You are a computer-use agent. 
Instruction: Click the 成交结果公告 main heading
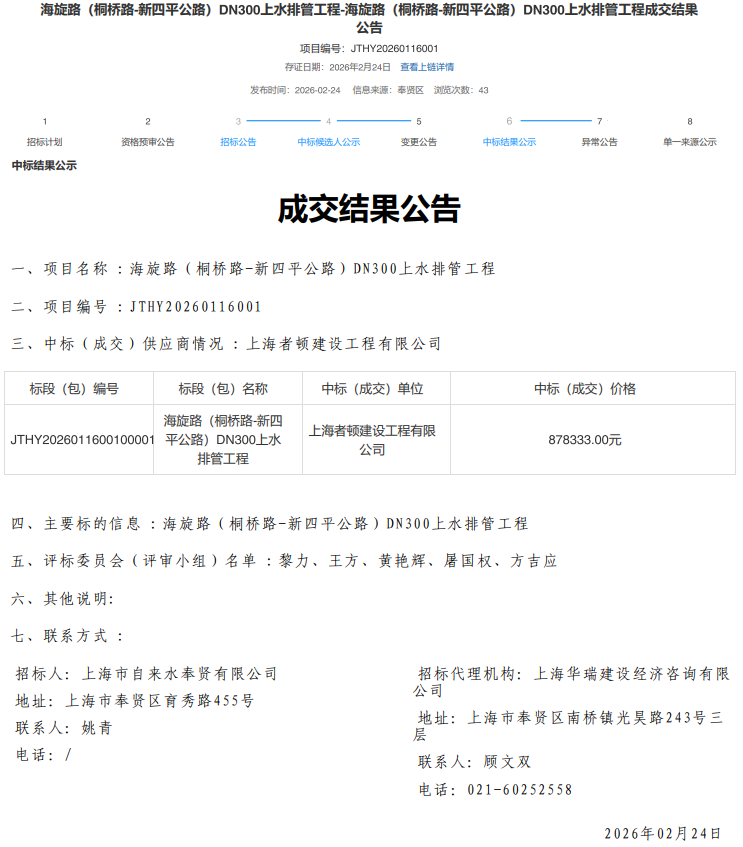[369, 209]
